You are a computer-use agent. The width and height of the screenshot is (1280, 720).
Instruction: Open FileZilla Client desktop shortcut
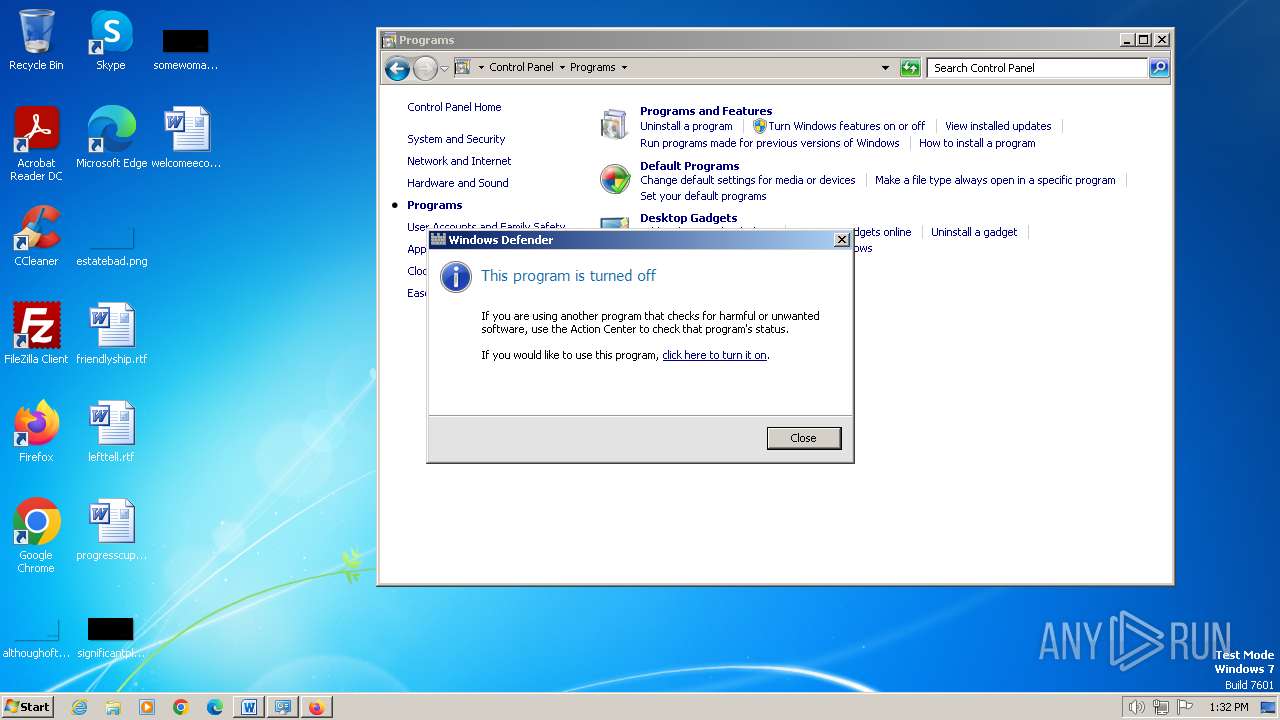[36, 334]
